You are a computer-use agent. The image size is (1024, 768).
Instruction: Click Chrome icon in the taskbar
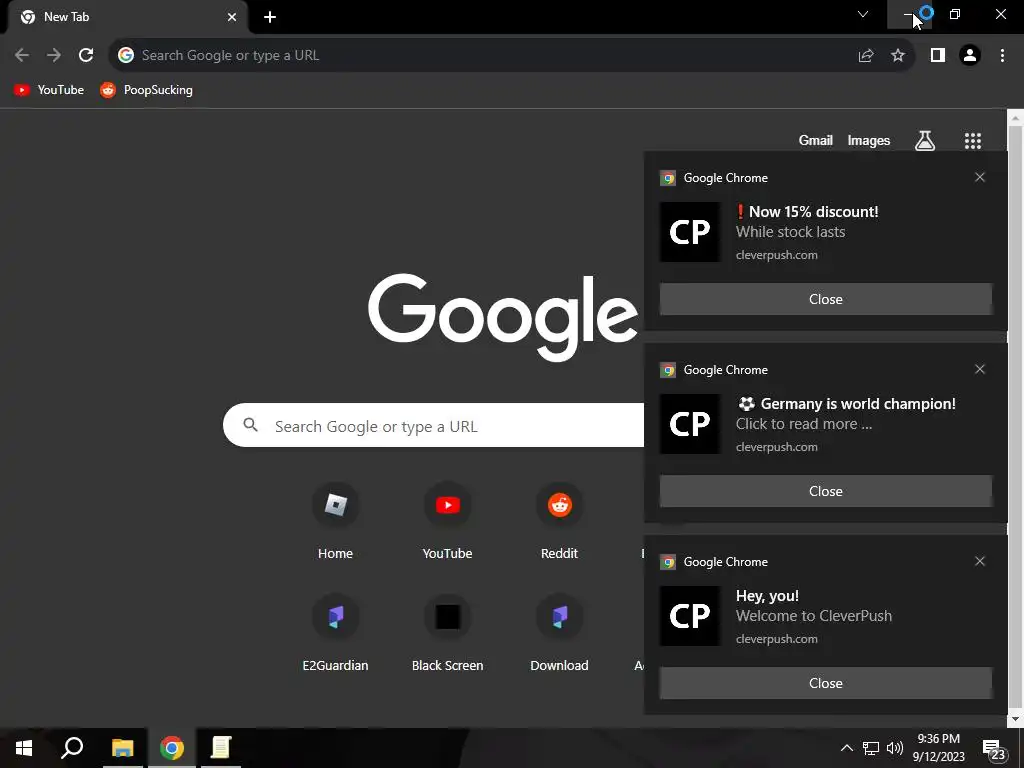pyautogui.click(x=172, y=748)
